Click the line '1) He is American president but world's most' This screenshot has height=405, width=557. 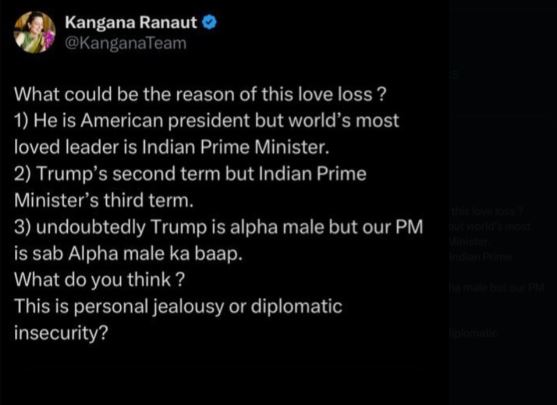point(207,121)
